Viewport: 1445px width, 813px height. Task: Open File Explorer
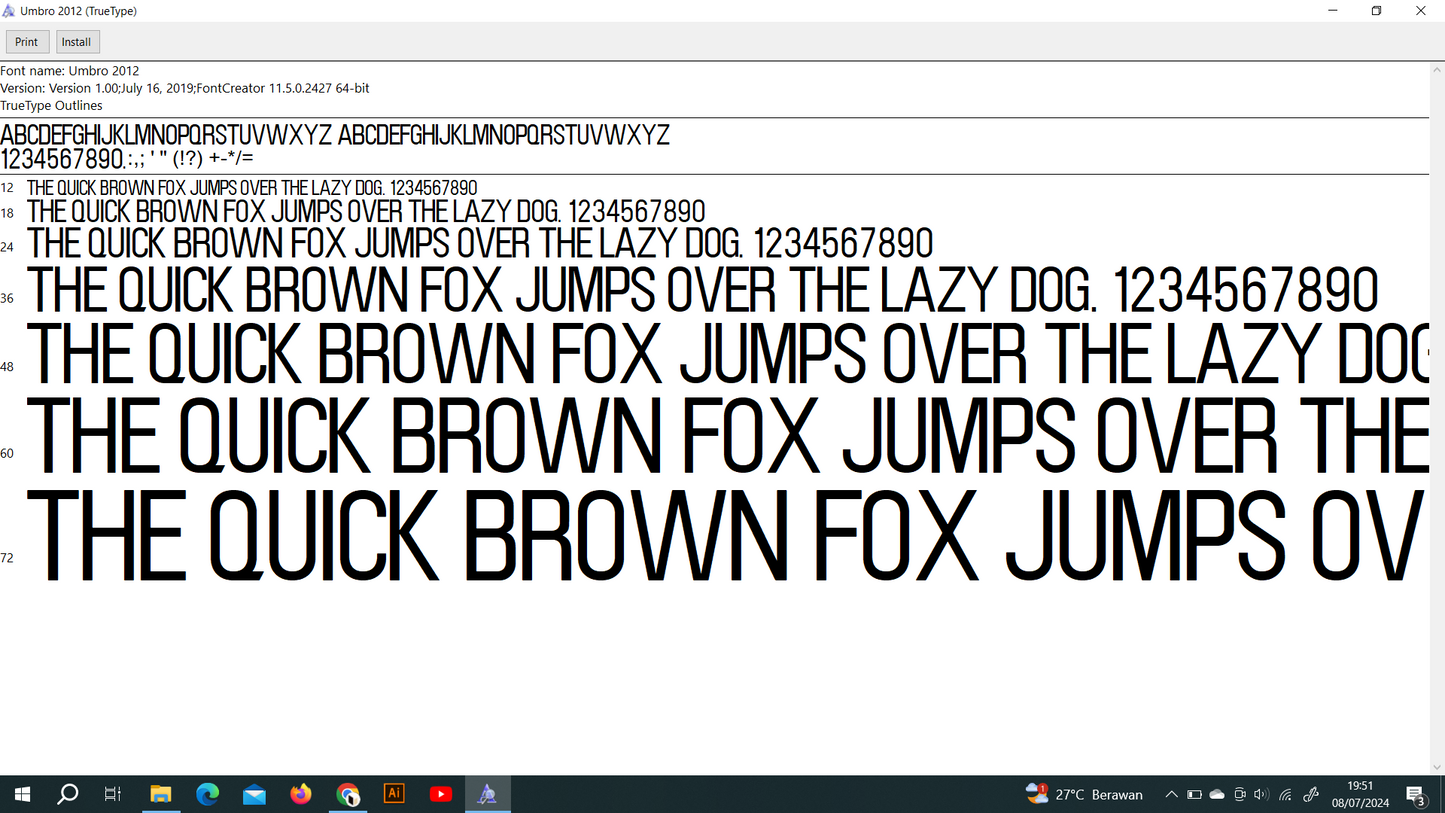tap(161, 794)
